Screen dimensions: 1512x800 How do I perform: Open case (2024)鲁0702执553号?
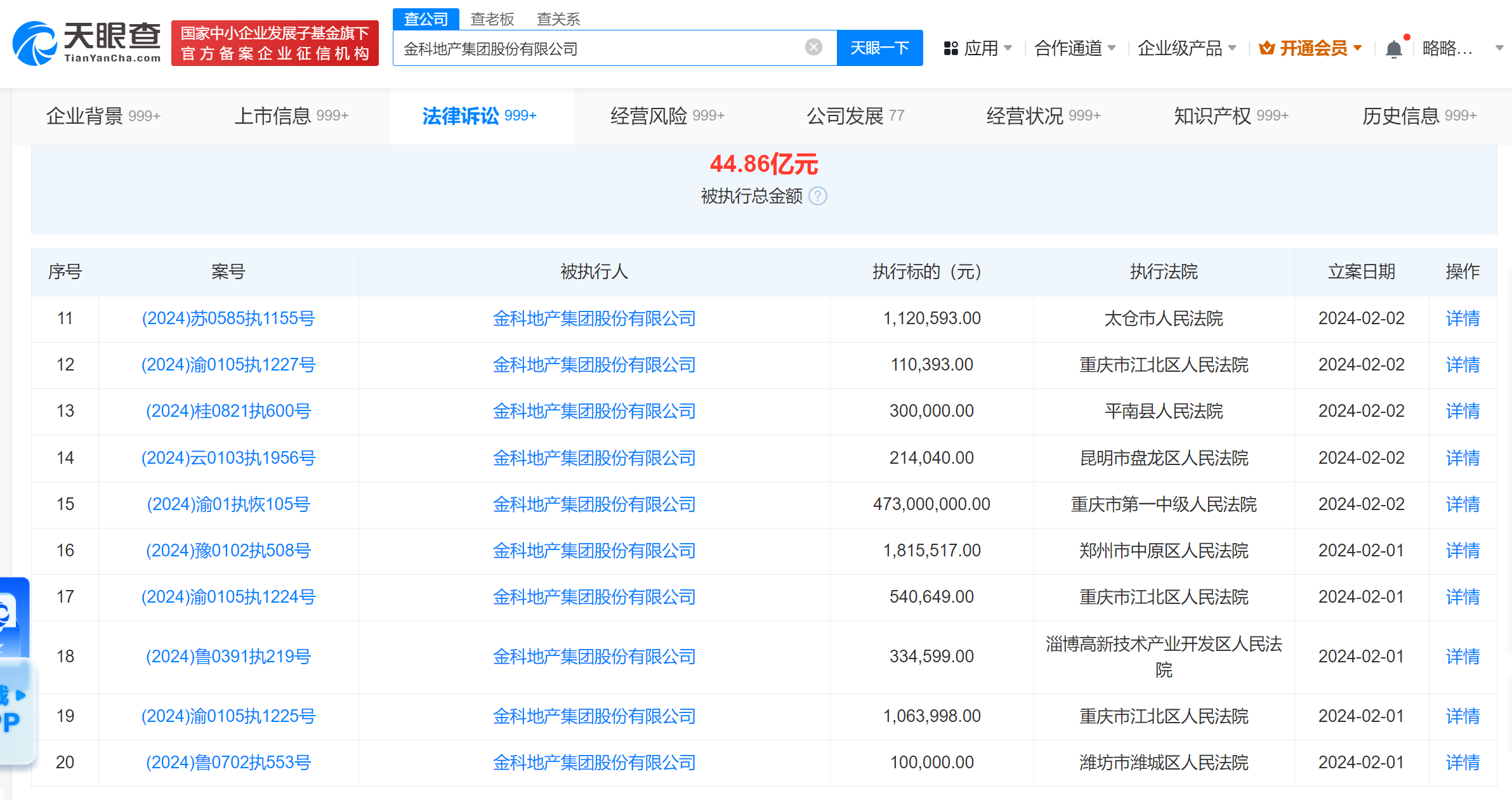tap(228, 763)
